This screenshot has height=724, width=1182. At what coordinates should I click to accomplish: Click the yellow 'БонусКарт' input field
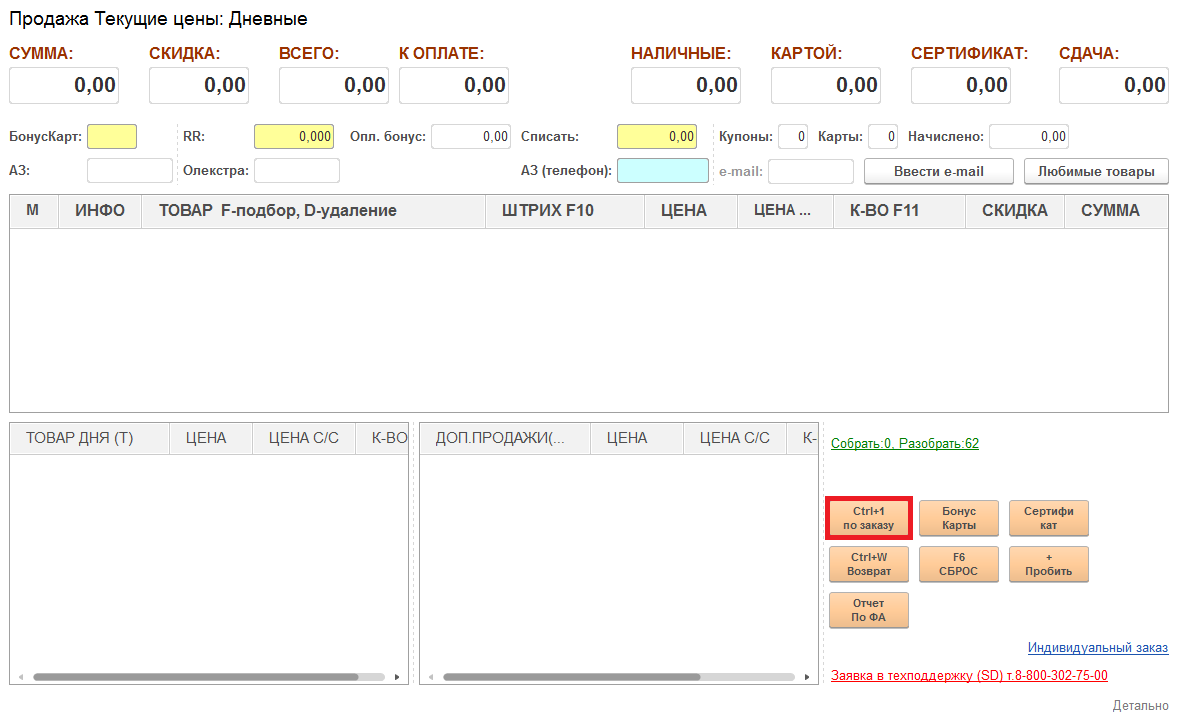(x=111, y=136)
